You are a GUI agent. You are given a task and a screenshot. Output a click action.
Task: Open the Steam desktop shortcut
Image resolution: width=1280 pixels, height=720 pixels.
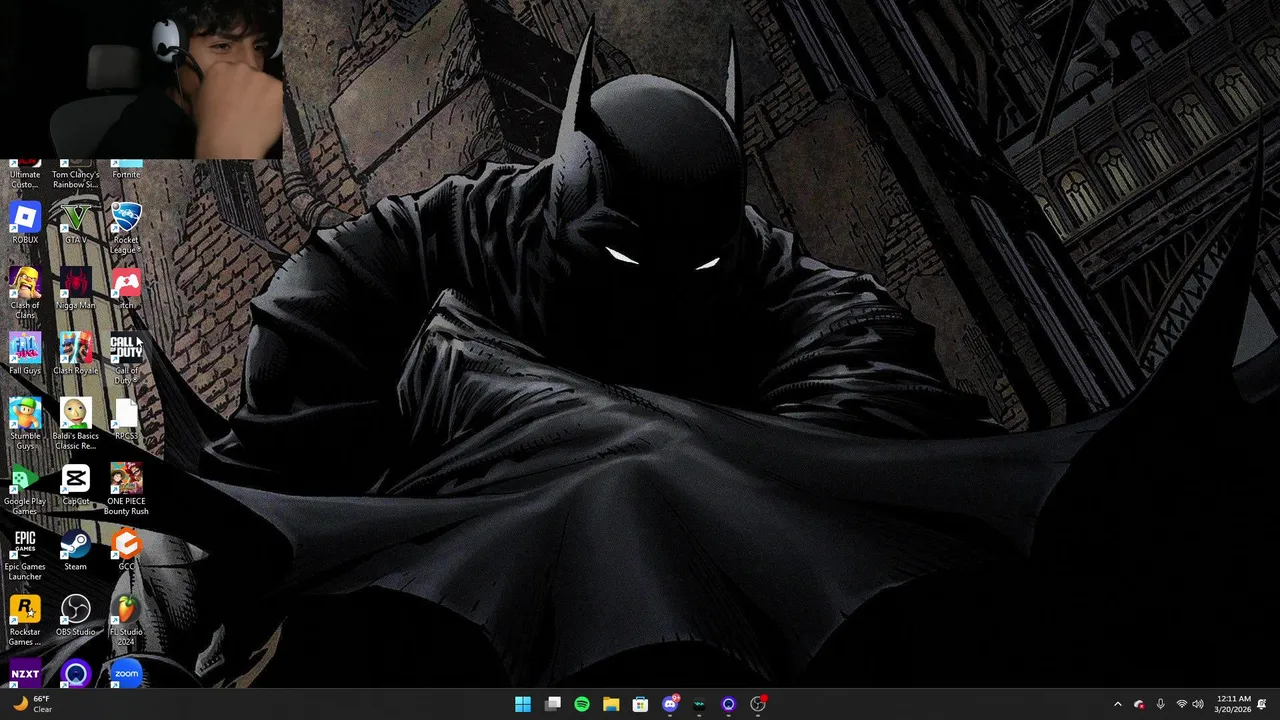click(75, 550)
